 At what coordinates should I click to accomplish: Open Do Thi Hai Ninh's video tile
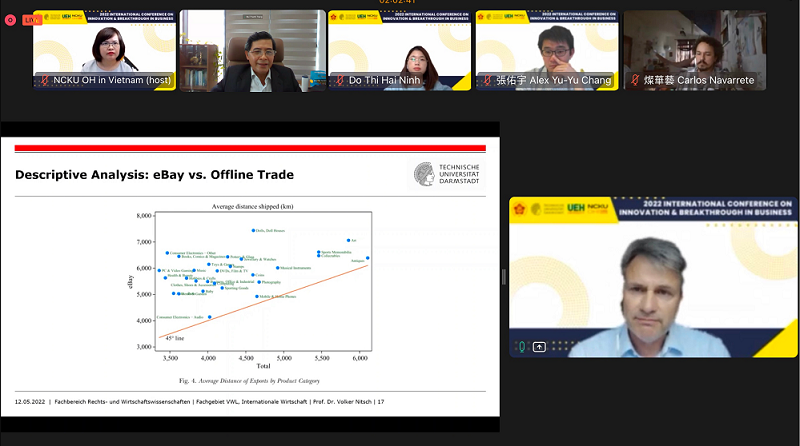(399, 51)
